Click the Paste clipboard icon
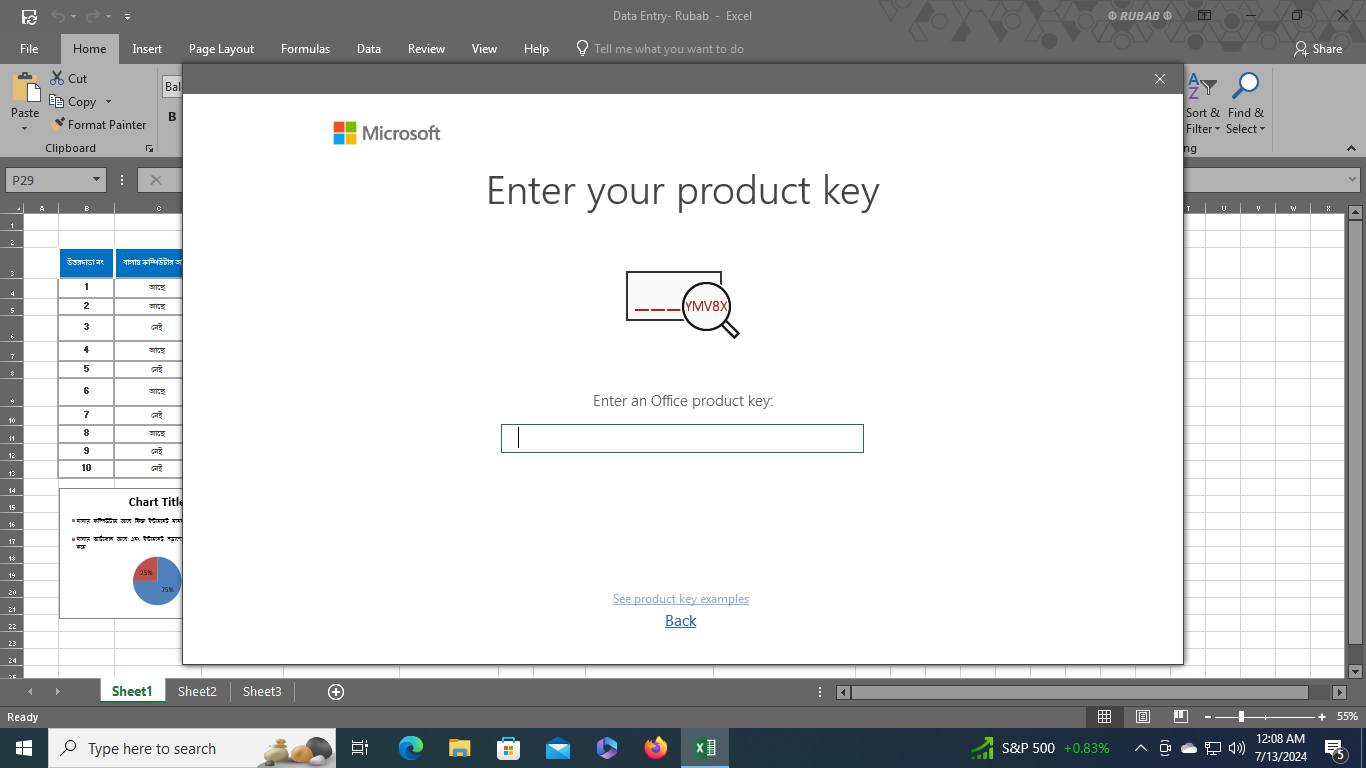Image resolution: width=1366 pixels, height=768 pixels. pyautogui.click(x=25, y=89)
